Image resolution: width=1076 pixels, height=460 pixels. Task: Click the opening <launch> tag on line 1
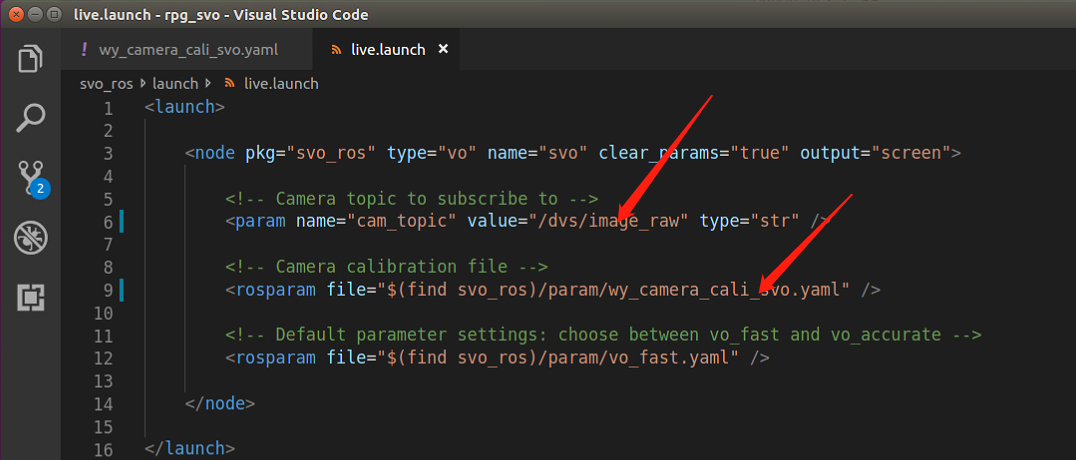pos(185,107)
